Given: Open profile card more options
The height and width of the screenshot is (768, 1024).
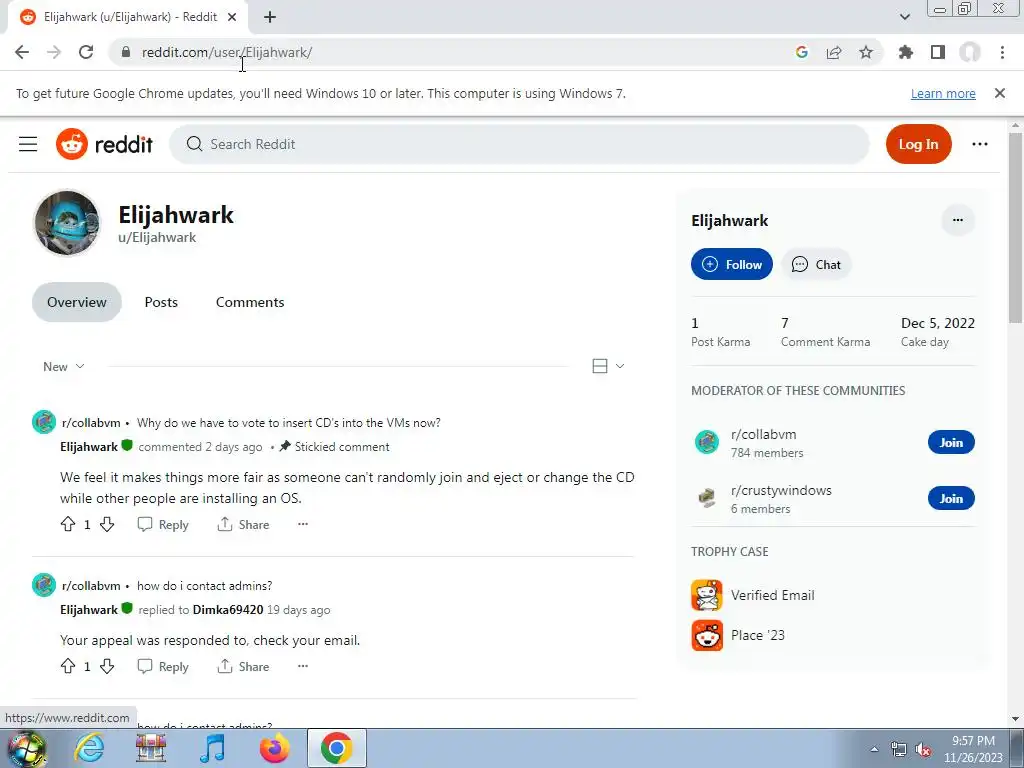Looking at the screenshot, I should [957, 220].
